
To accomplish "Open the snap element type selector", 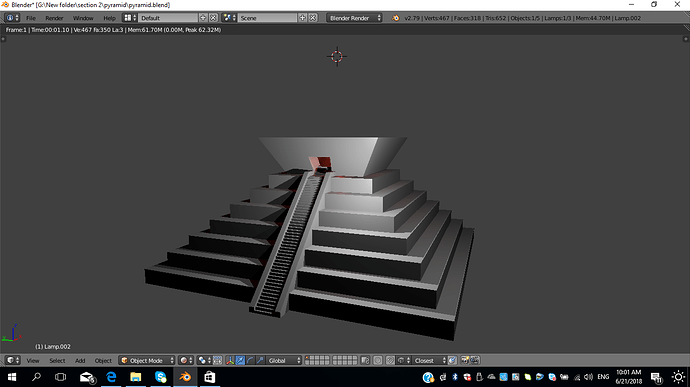I will click(404, 360).
